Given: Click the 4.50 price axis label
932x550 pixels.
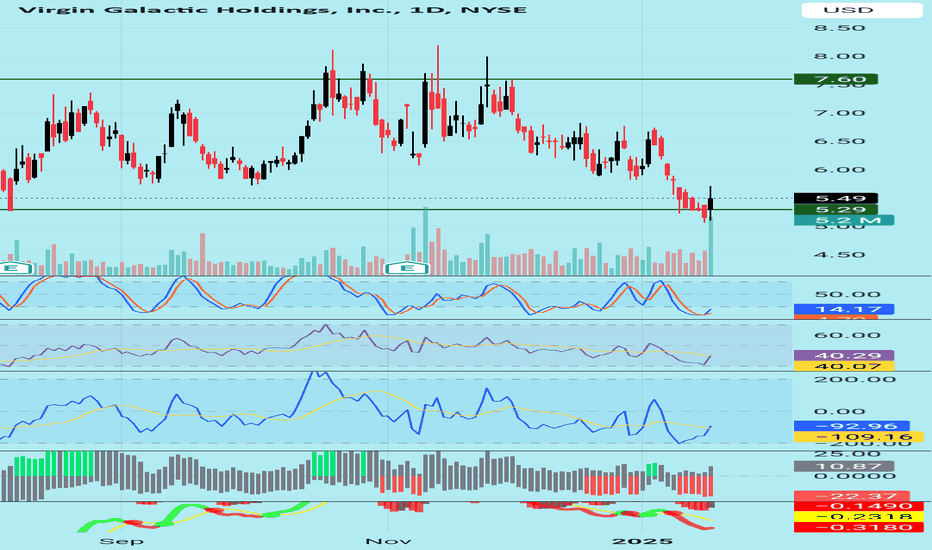Looking at the screenshot, I should click(x=839, y=255).
